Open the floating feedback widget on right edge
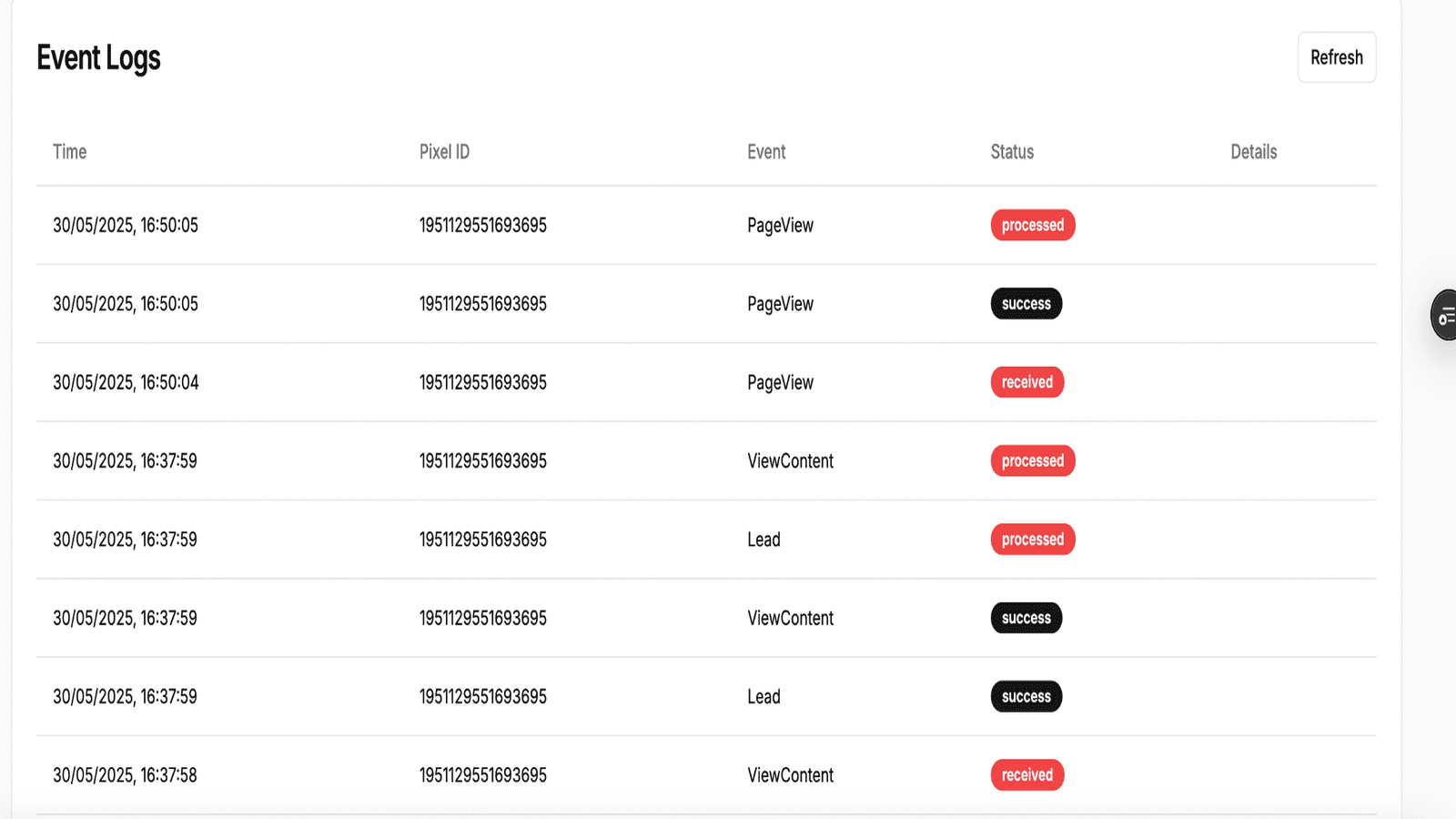 tap(1445, 317)
